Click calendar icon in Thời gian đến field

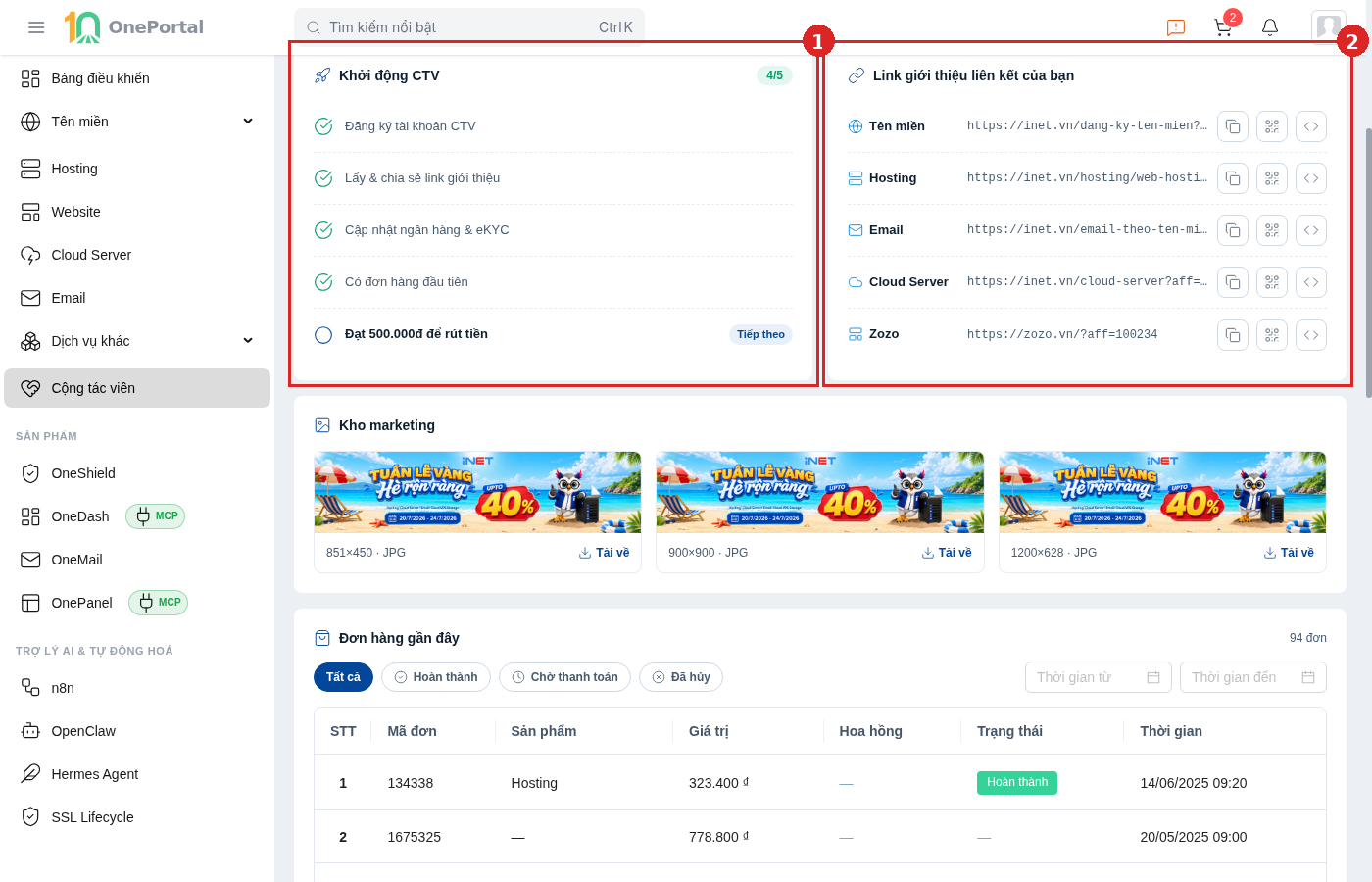click(1308, 677)
